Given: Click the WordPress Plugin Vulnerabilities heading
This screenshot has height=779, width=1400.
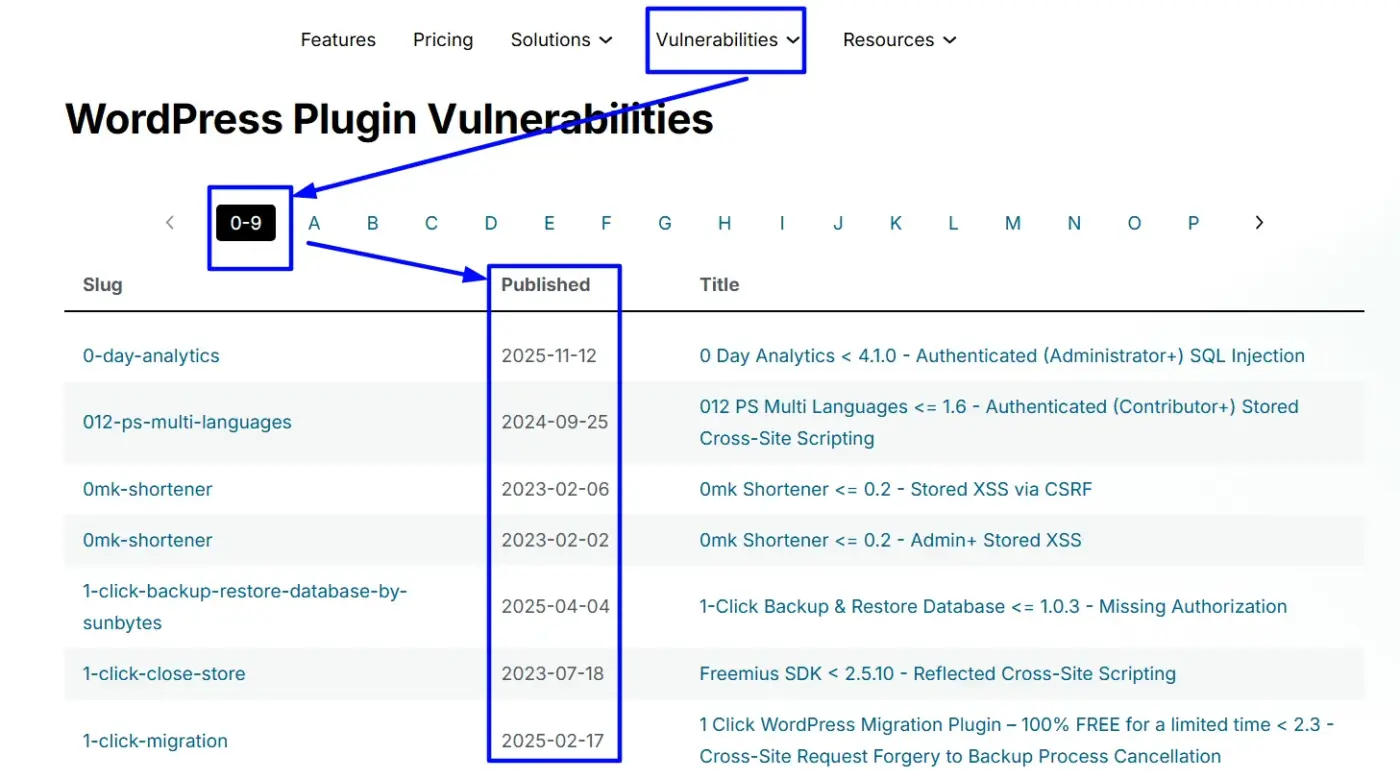Looking at the screenshot, I should point(389,120).
